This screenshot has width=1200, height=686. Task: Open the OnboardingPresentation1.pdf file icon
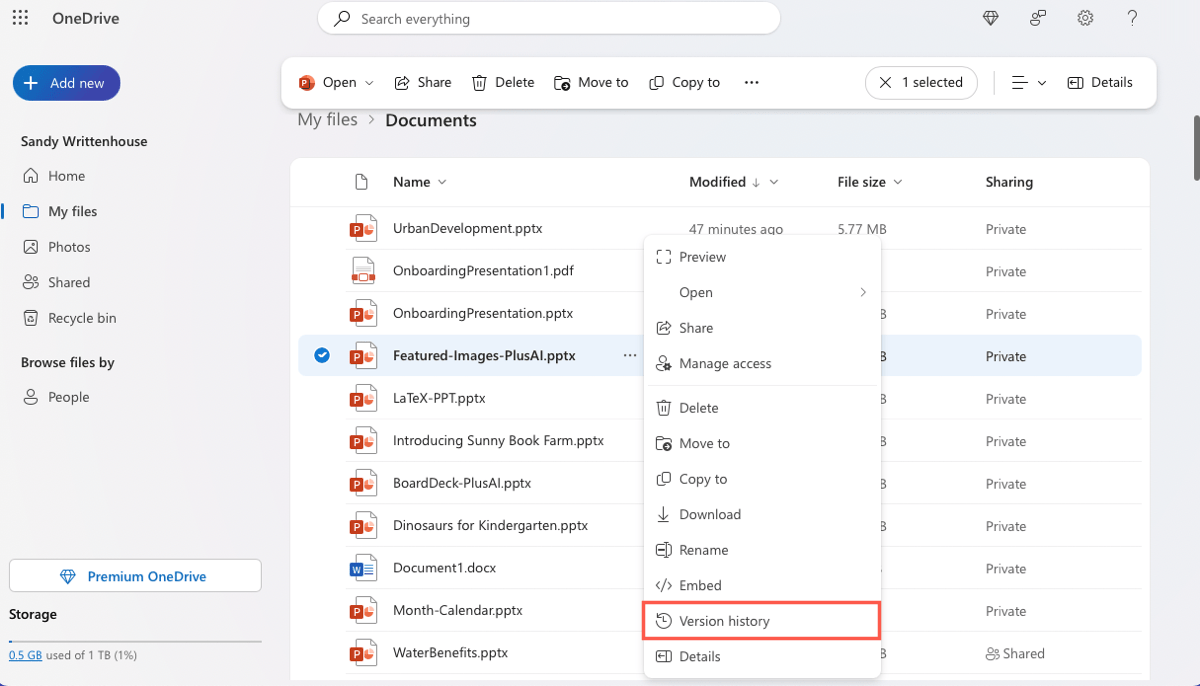coord(362,271)
